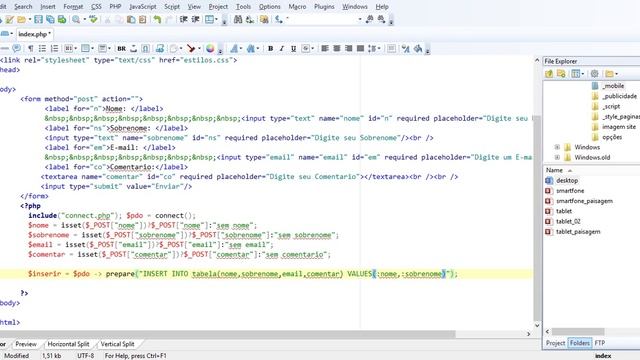Open the JavaScript menu
Screen dimensions: 640x360
click(x=143, y=7)
